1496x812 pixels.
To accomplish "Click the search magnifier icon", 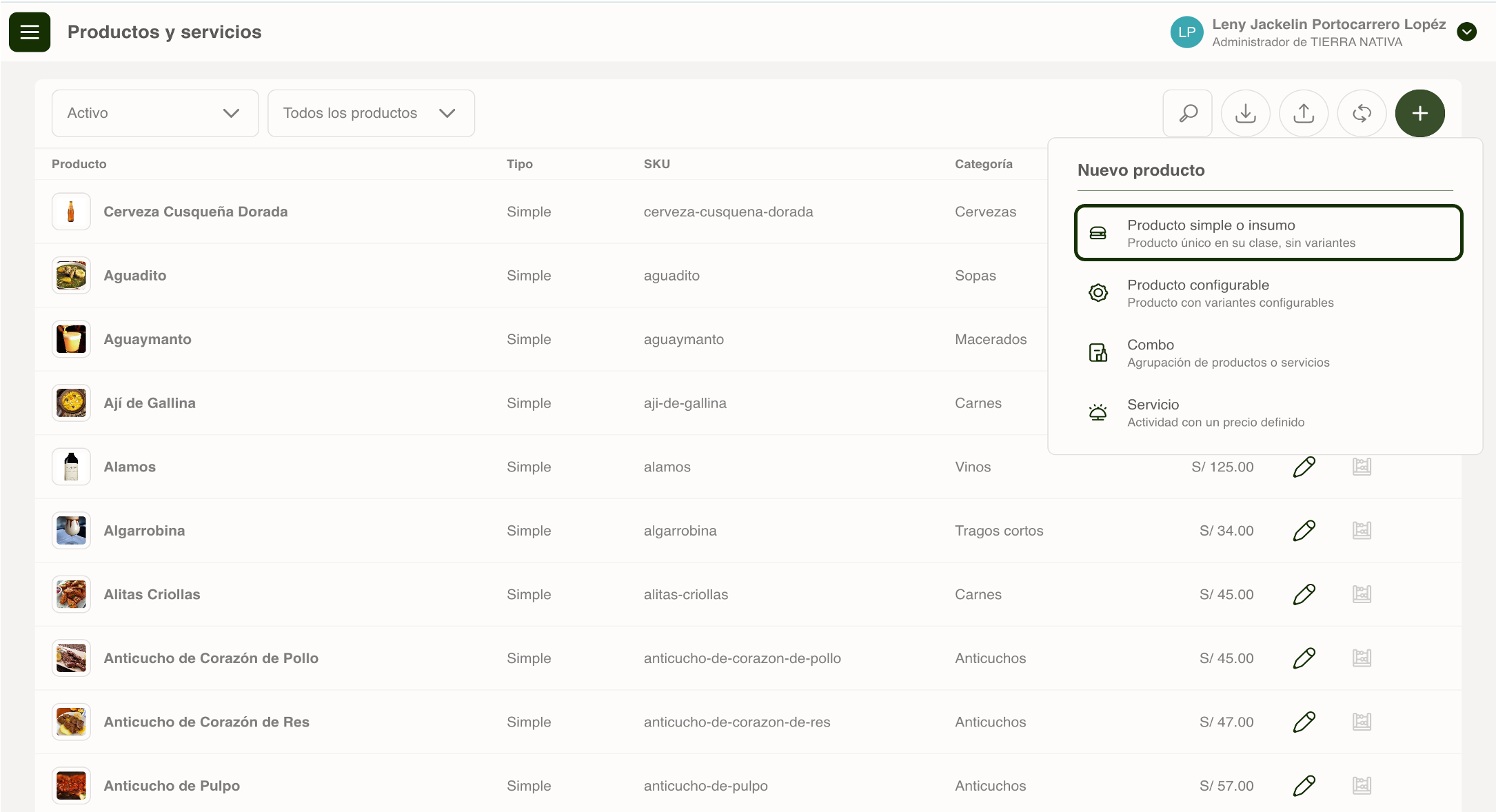I will (x=1187, y=113).
